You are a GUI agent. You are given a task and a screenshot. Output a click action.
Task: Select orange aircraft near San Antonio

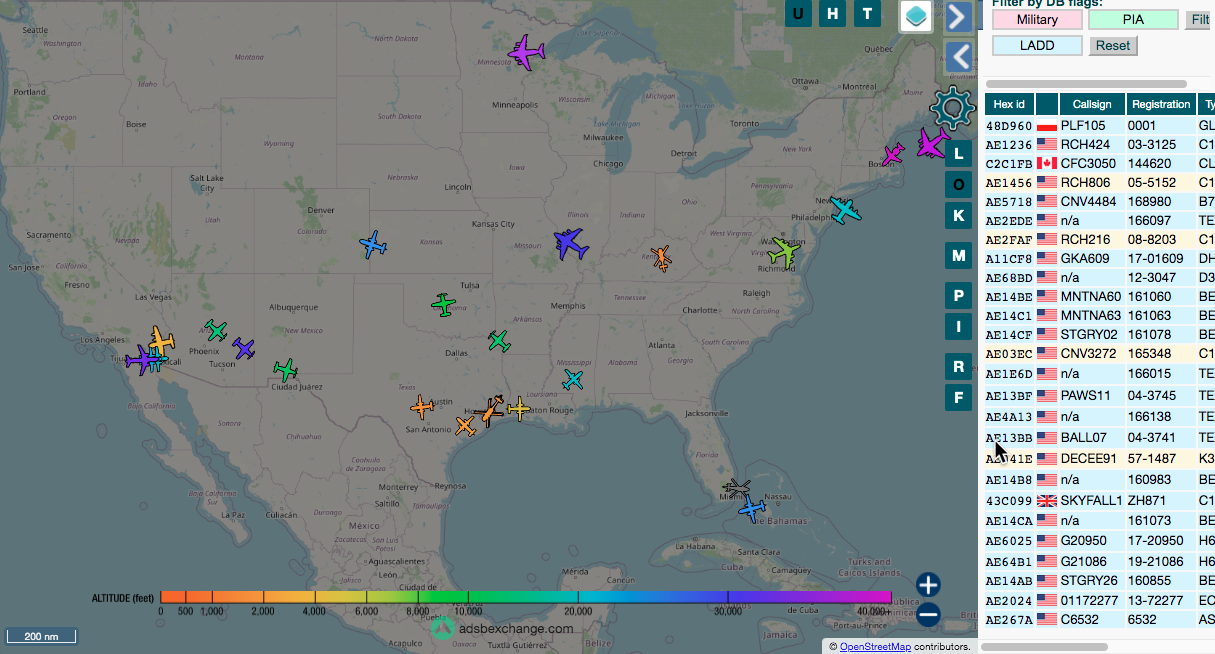423,406
